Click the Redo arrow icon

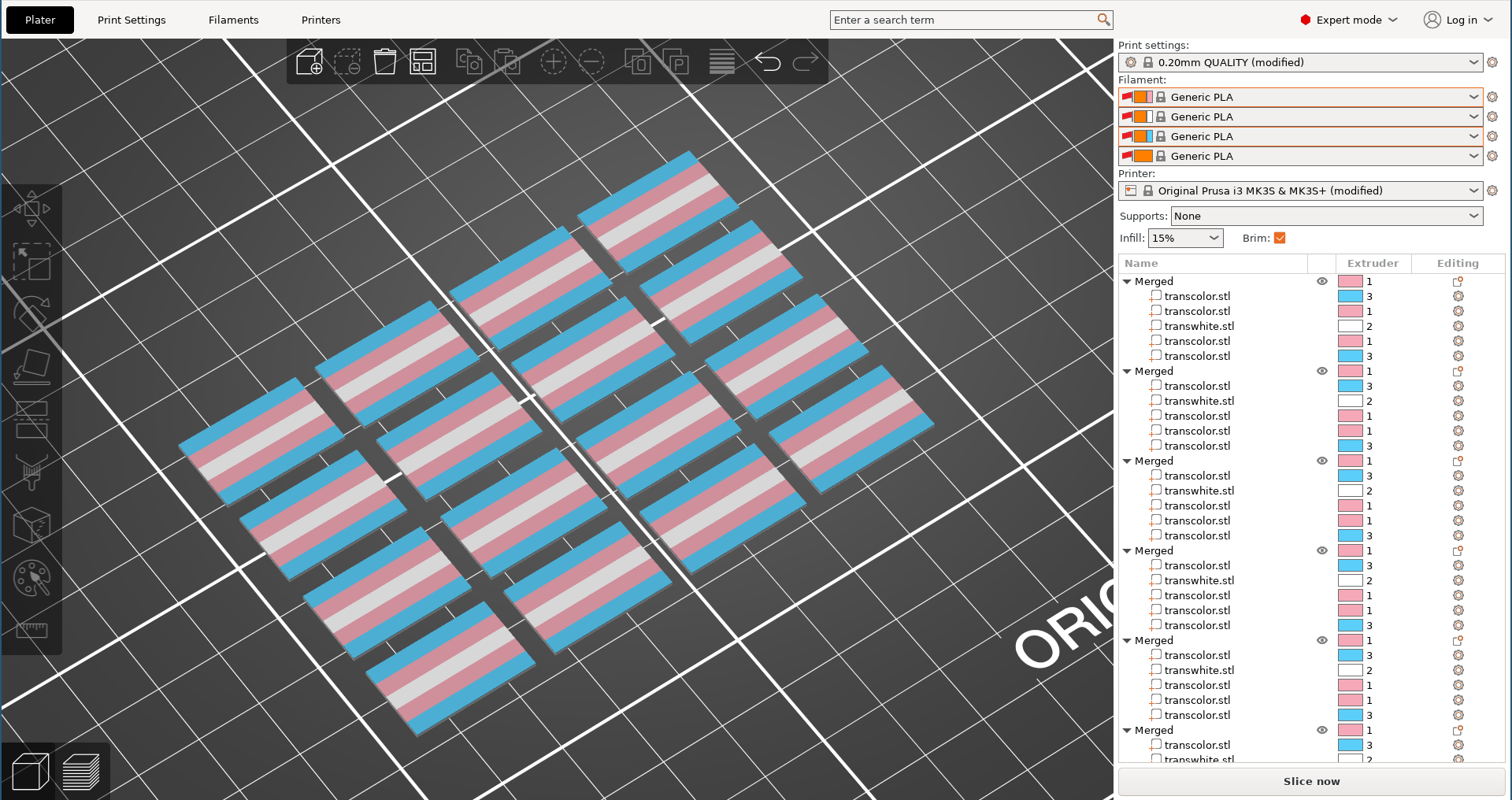pyautogui.click(x=806, y=61)
